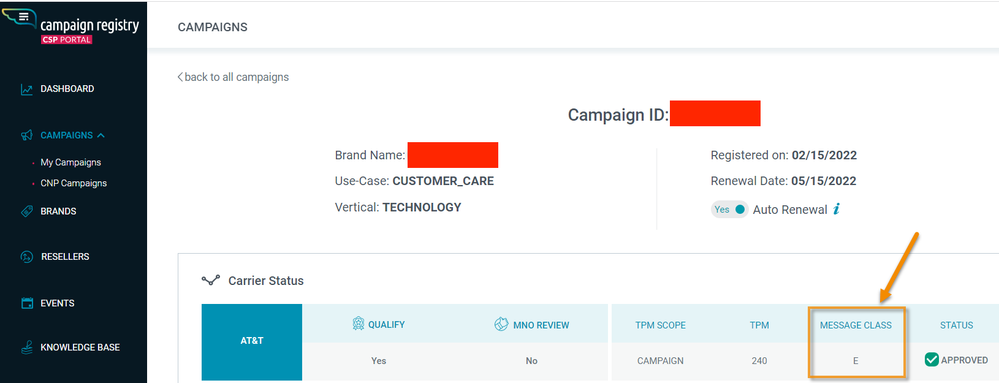Click the MNO Review icon

(x=501, y=324)
